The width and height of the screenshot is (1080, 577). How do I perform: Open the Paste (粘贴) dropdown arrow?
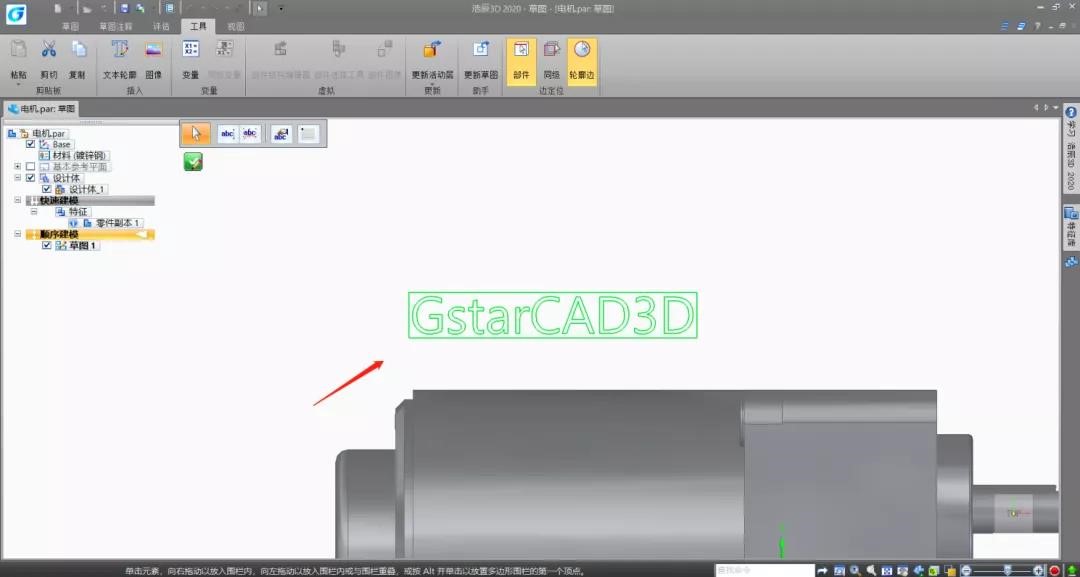(x=18, y=83)
